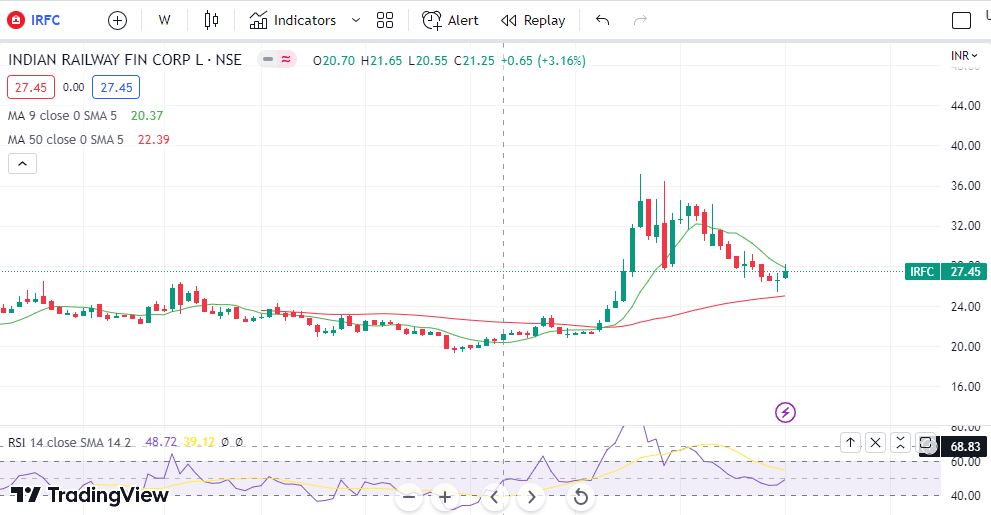Collapse the RSI pane

[x=900, y=443]
